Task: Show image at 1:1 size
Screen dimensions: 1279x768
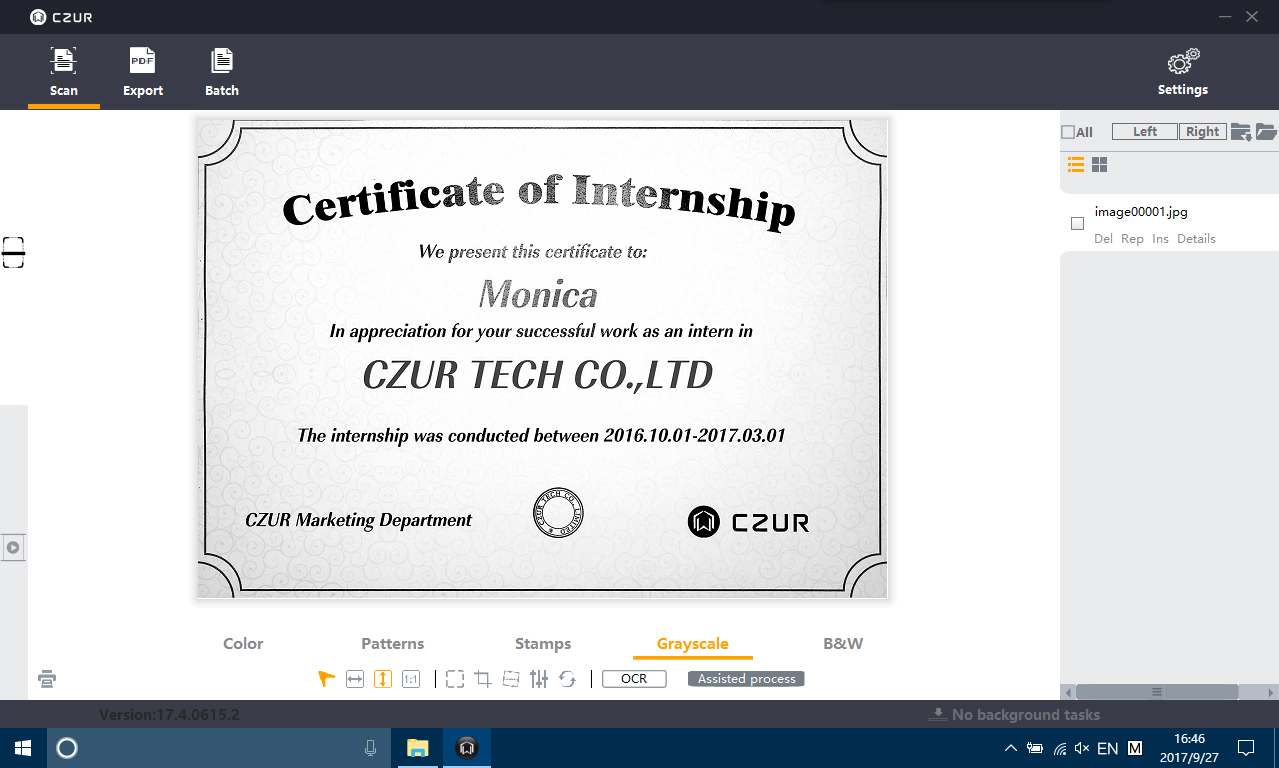Action: 411,679
